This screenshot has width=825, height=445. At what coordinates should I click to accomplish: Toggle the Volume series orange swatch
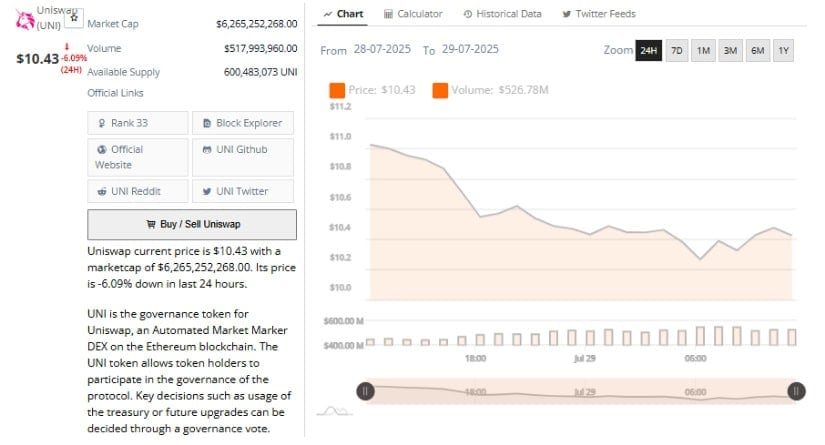[440, 90]
